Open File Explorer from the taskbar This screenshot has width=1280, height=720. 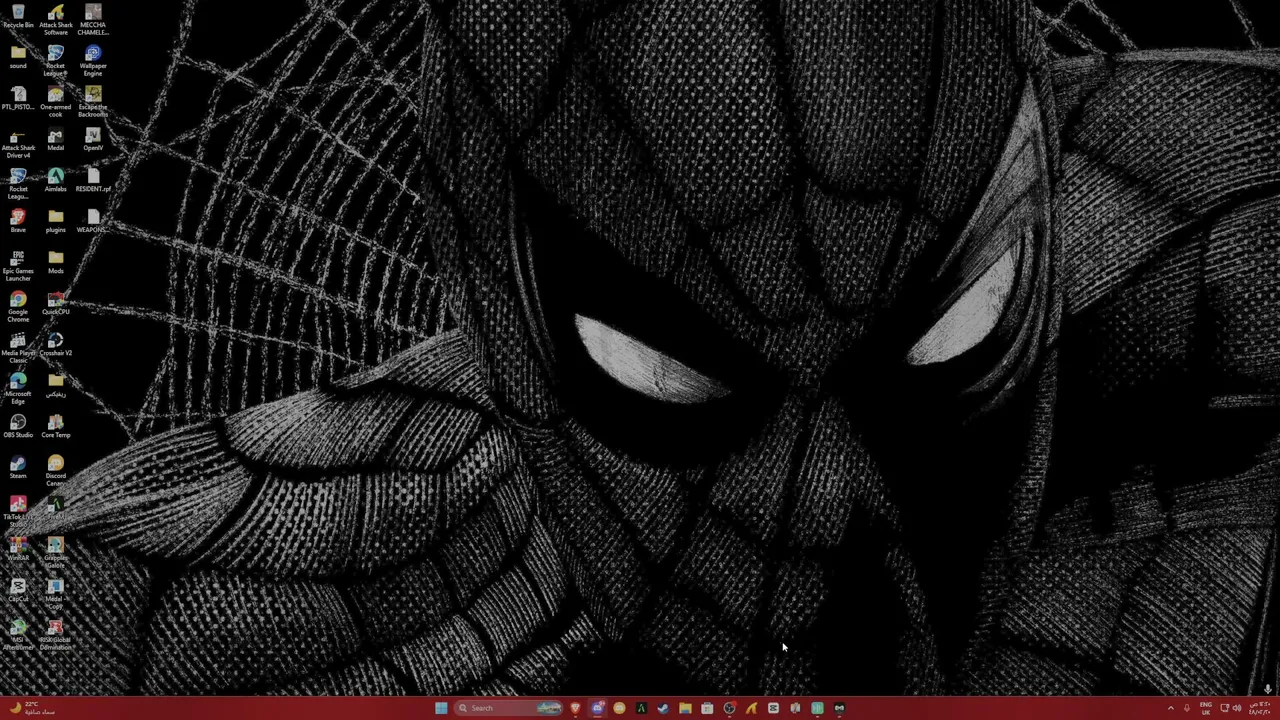click(685, 708)
